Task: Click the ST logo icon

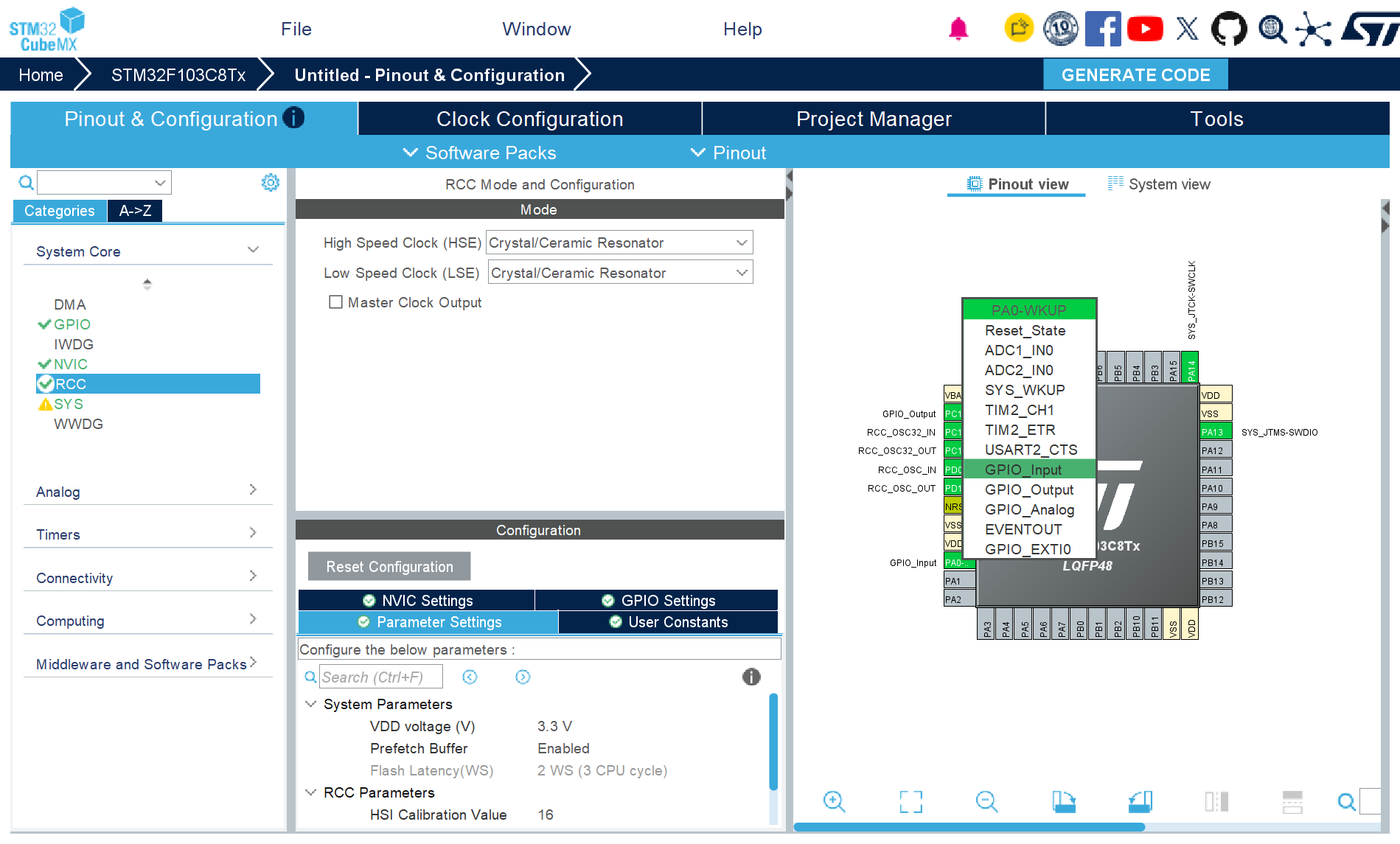Action: pos(1370,29)
